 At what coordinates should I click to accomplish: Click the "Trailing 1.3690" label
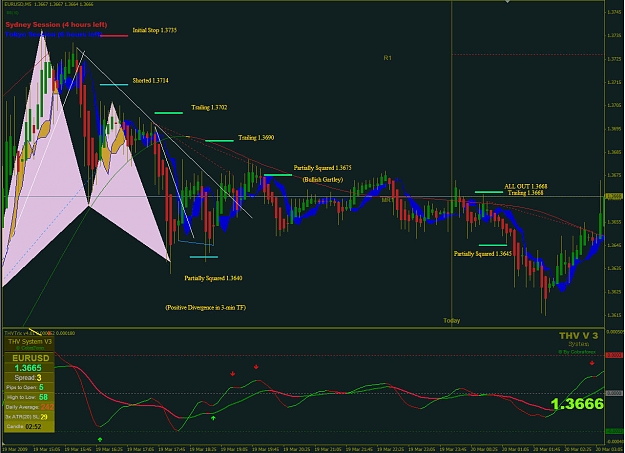256,138
